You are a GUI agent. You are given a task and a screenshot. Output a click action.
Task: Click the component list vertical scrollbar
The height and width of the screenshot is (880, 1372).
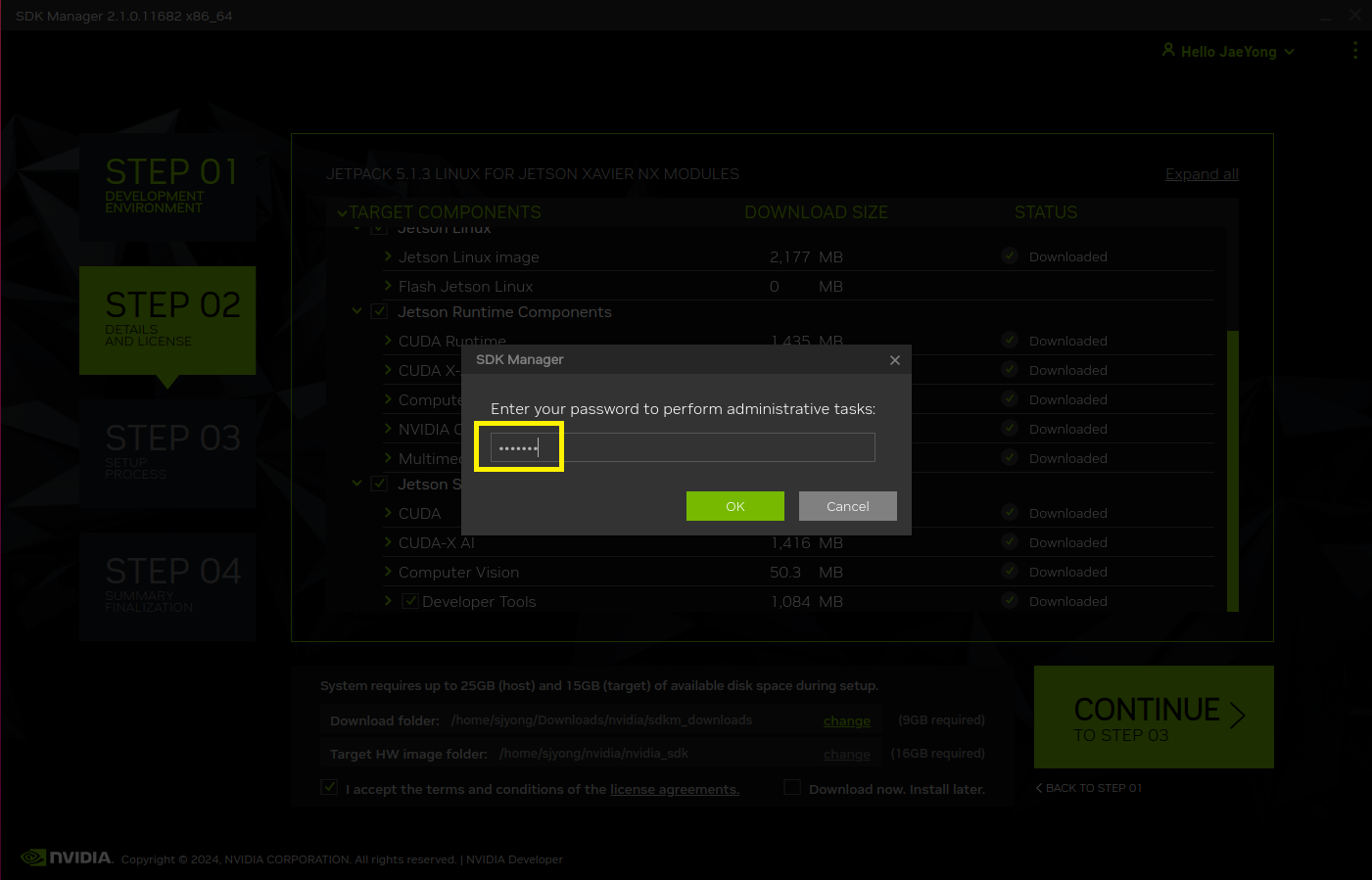click(x=1233, y=471)
